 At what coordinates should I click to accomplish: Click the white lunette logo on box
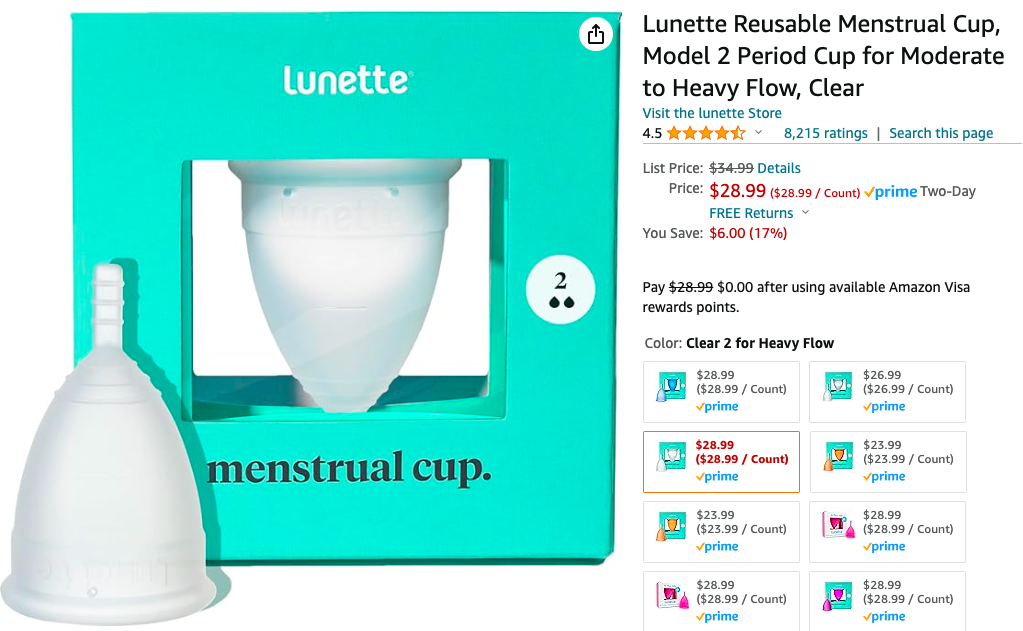348,80
